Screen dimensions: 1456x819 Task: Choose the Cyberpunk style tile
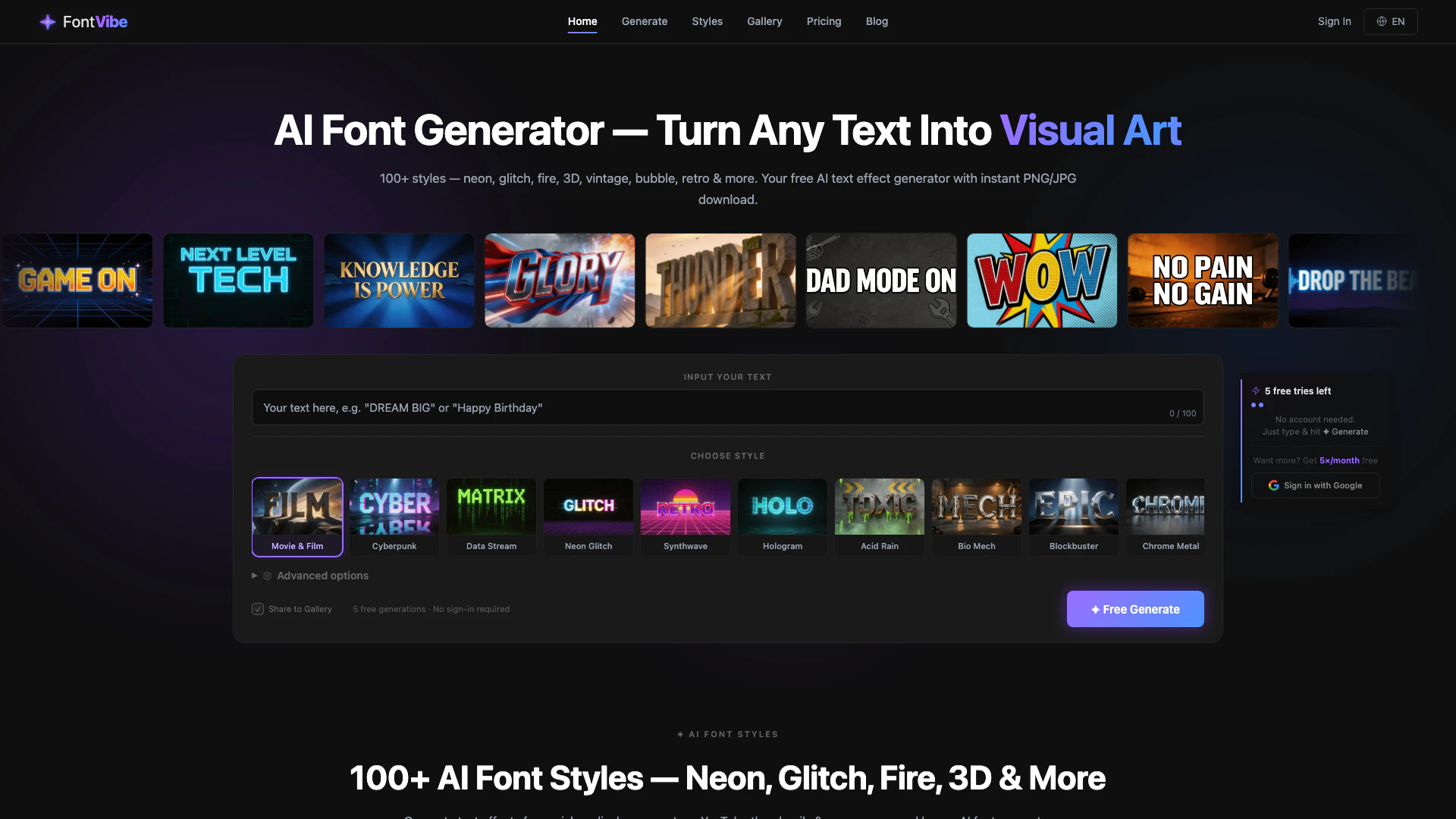click(394, 516)
